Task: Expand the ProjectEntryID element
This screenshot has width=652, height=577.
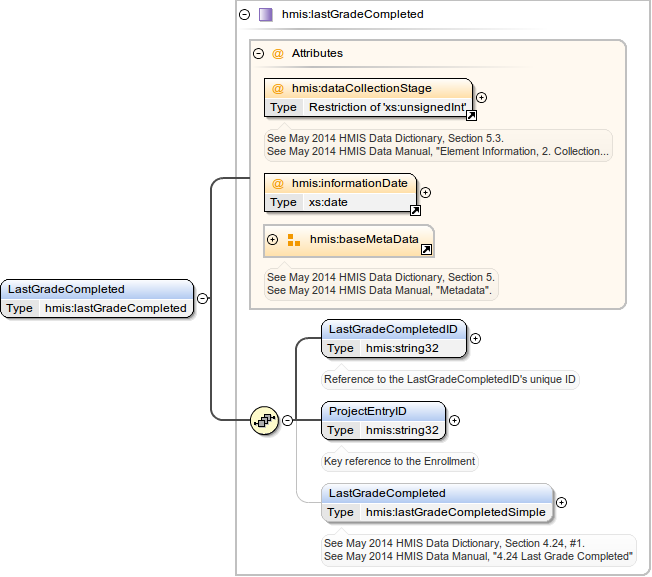Action: tap(454, 421)
